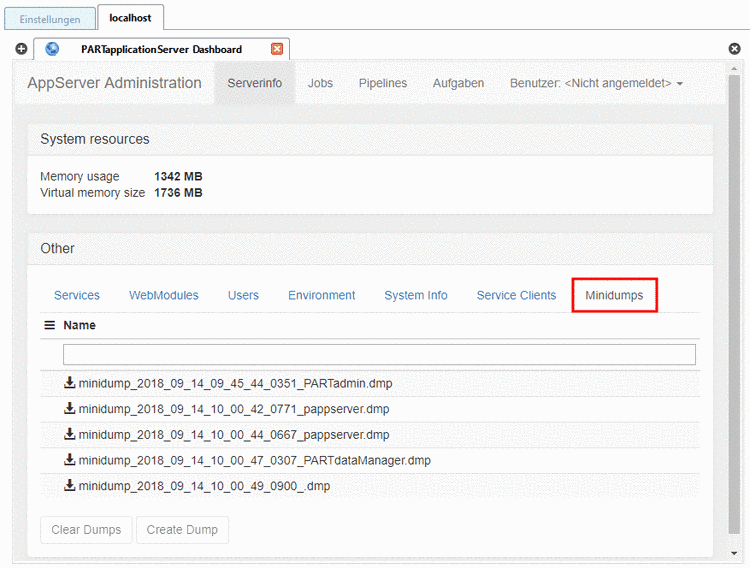
Task: Select the Minidumps tab
Action: (x=614, y=295)
